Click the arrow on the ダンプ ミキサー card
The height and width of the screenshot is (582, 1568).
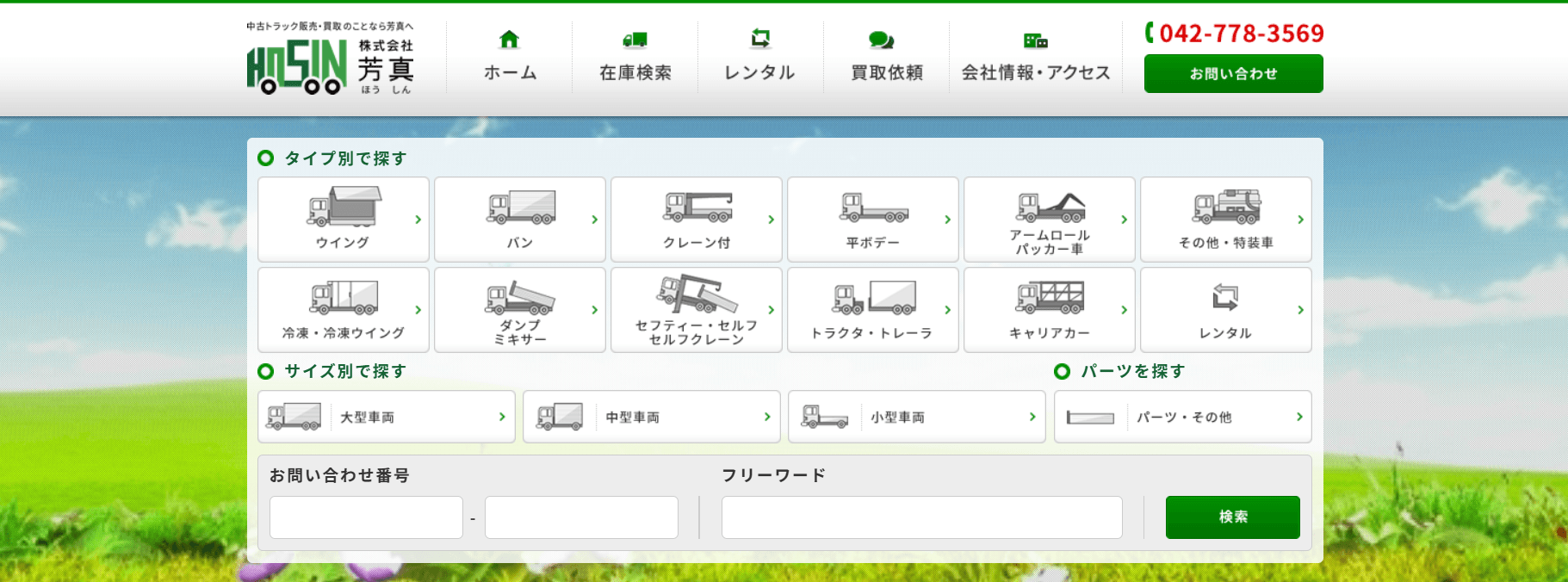coord(595,310)
